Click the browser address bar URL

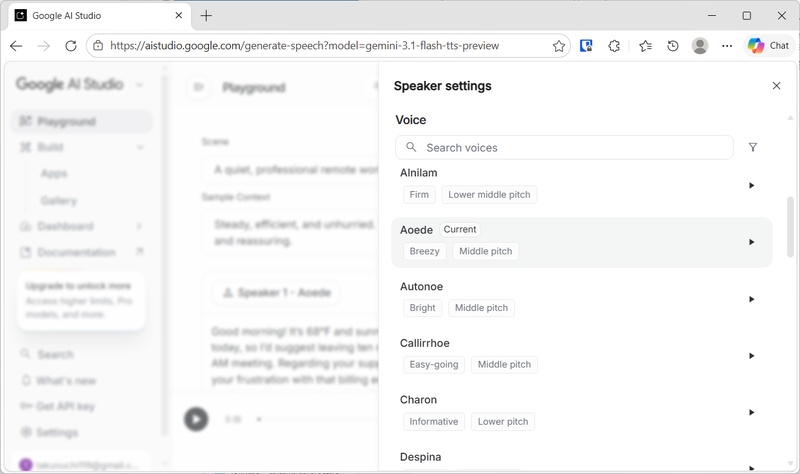304,46
